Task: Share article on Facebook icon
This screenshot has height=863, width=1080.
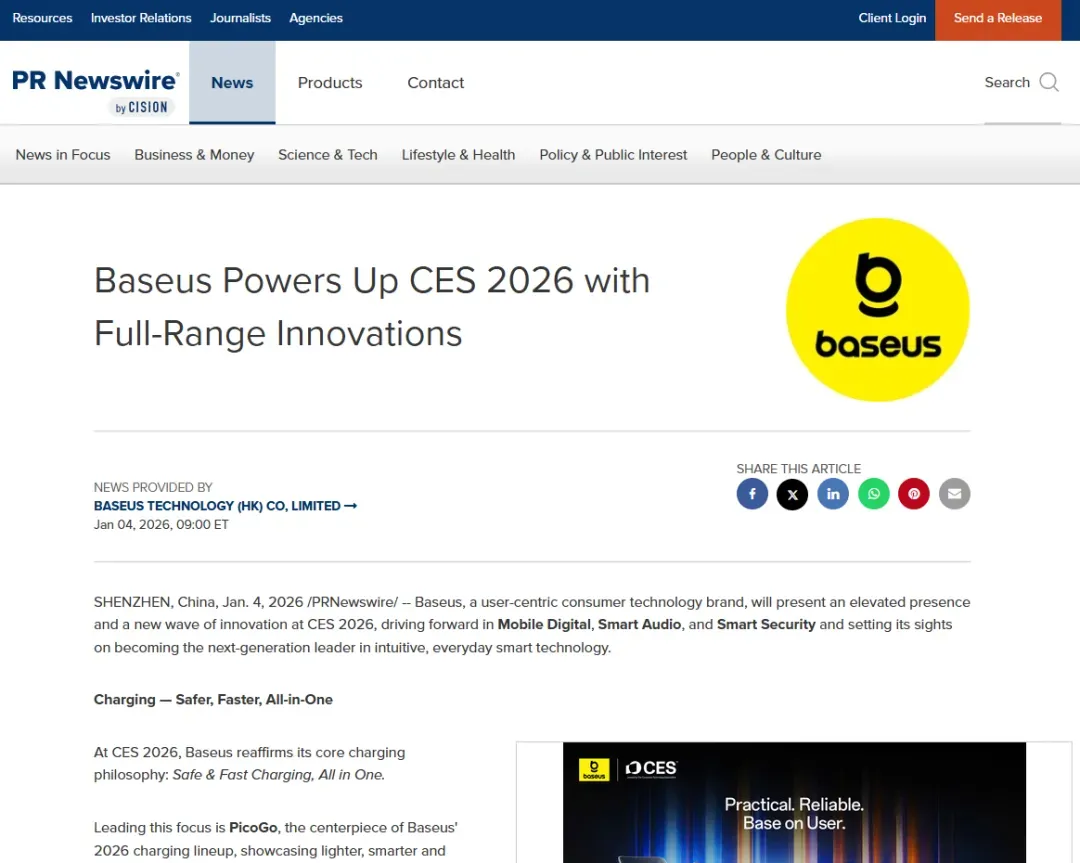Action: [752, 494]
